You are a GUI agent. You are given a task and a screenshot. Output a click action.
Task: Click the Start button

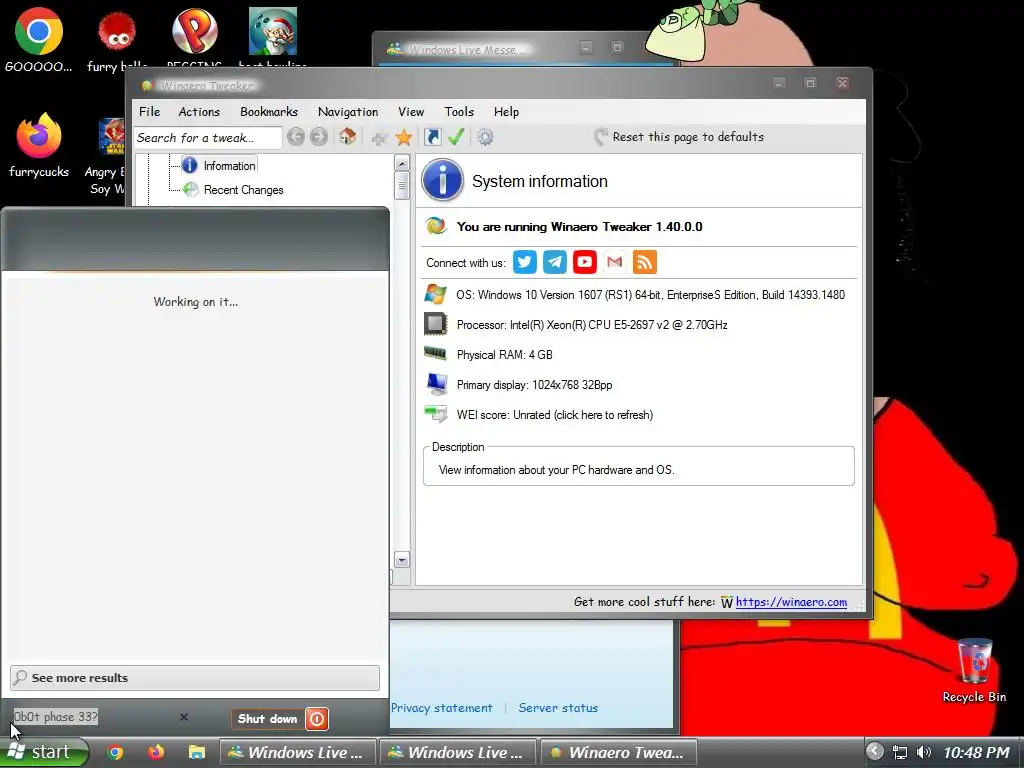(43, 752)
